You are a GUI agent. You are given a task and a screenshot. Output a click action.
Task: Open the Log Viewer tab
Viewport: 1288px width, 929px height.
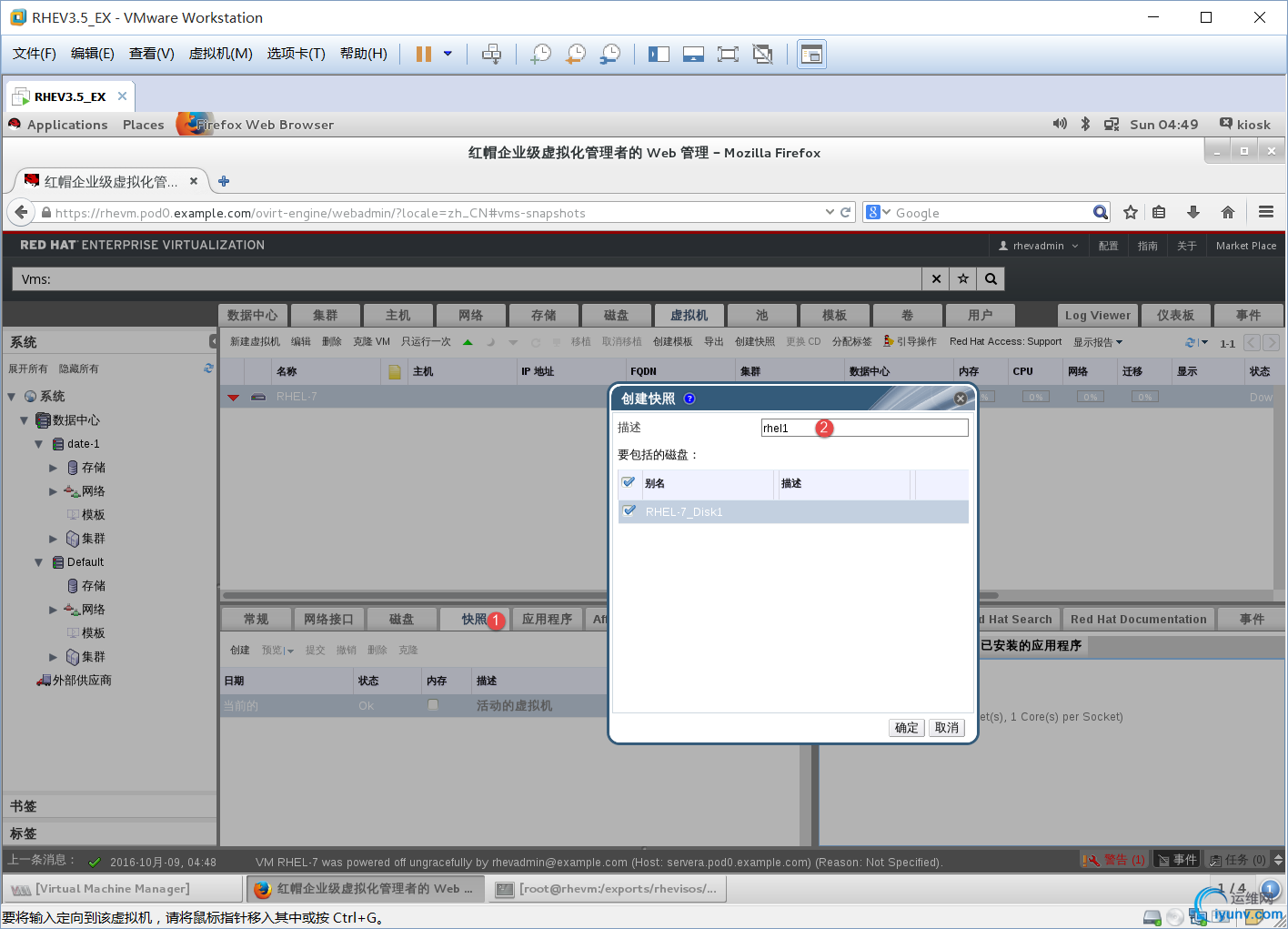(1098, 315)
